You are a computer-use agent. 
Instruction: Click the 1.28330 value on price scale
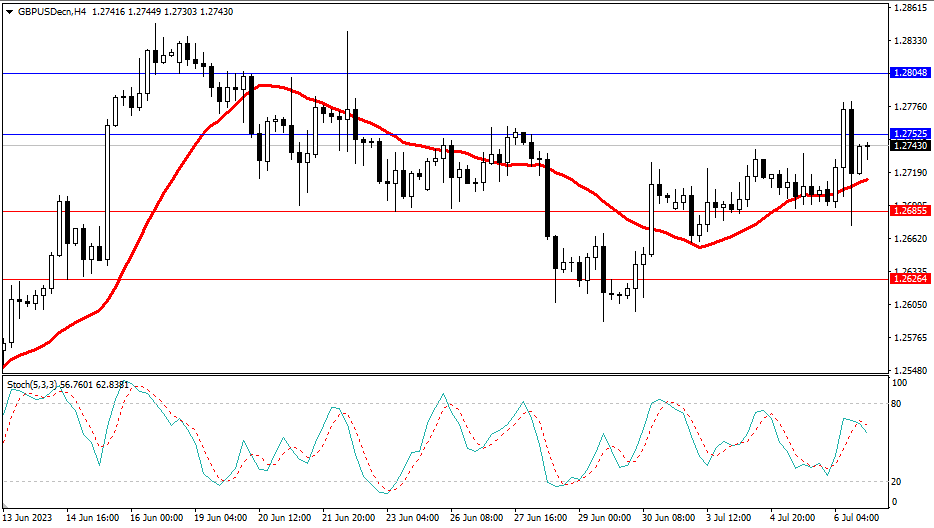click(910, 41)
